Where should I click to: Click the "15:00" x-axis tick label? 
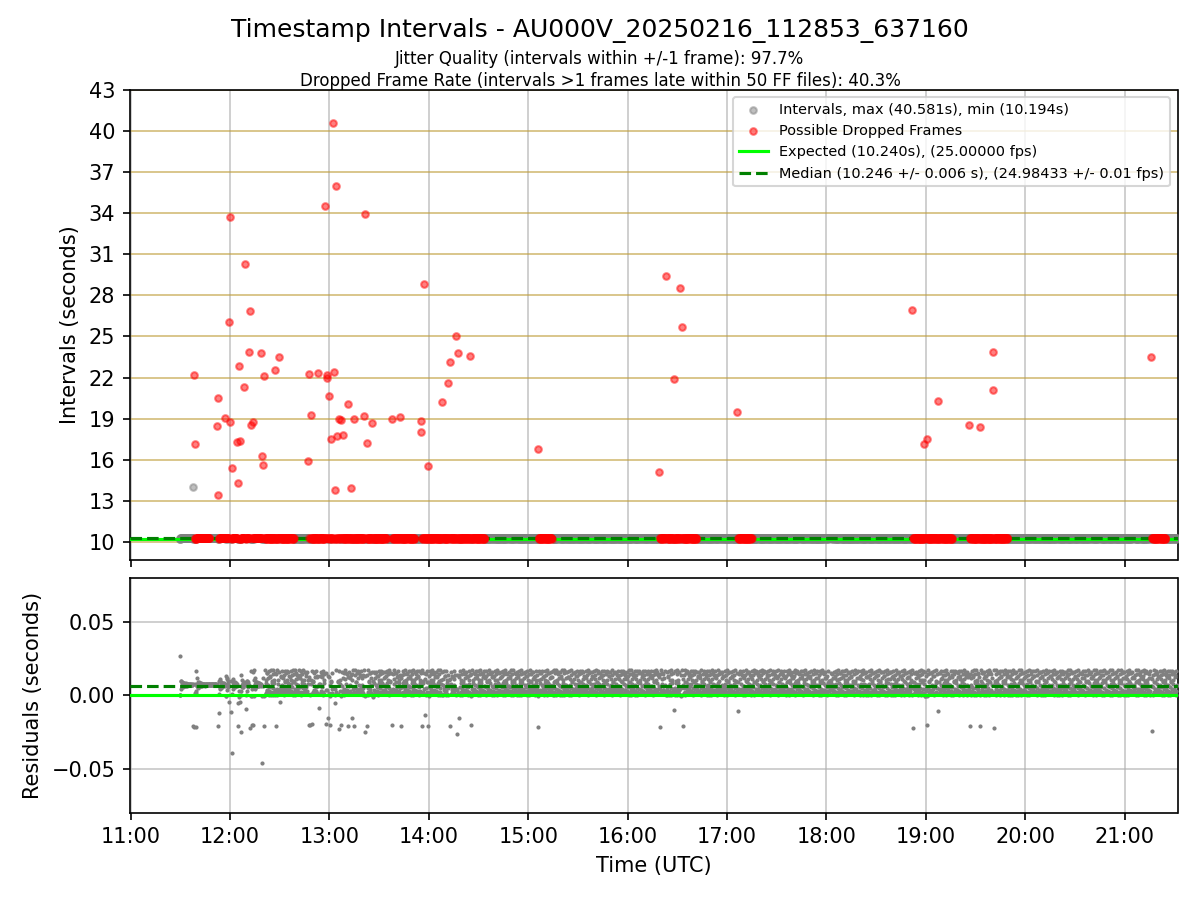pyautogui.click(x=528, y=836)
